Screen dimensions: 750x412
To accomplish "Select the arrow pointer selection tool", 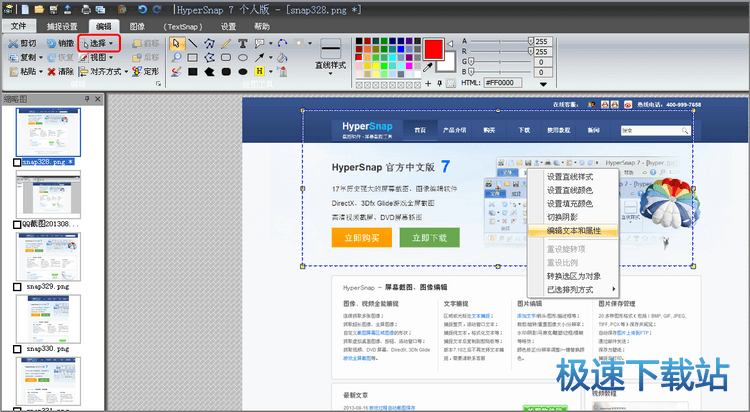I will coord(176,44).
